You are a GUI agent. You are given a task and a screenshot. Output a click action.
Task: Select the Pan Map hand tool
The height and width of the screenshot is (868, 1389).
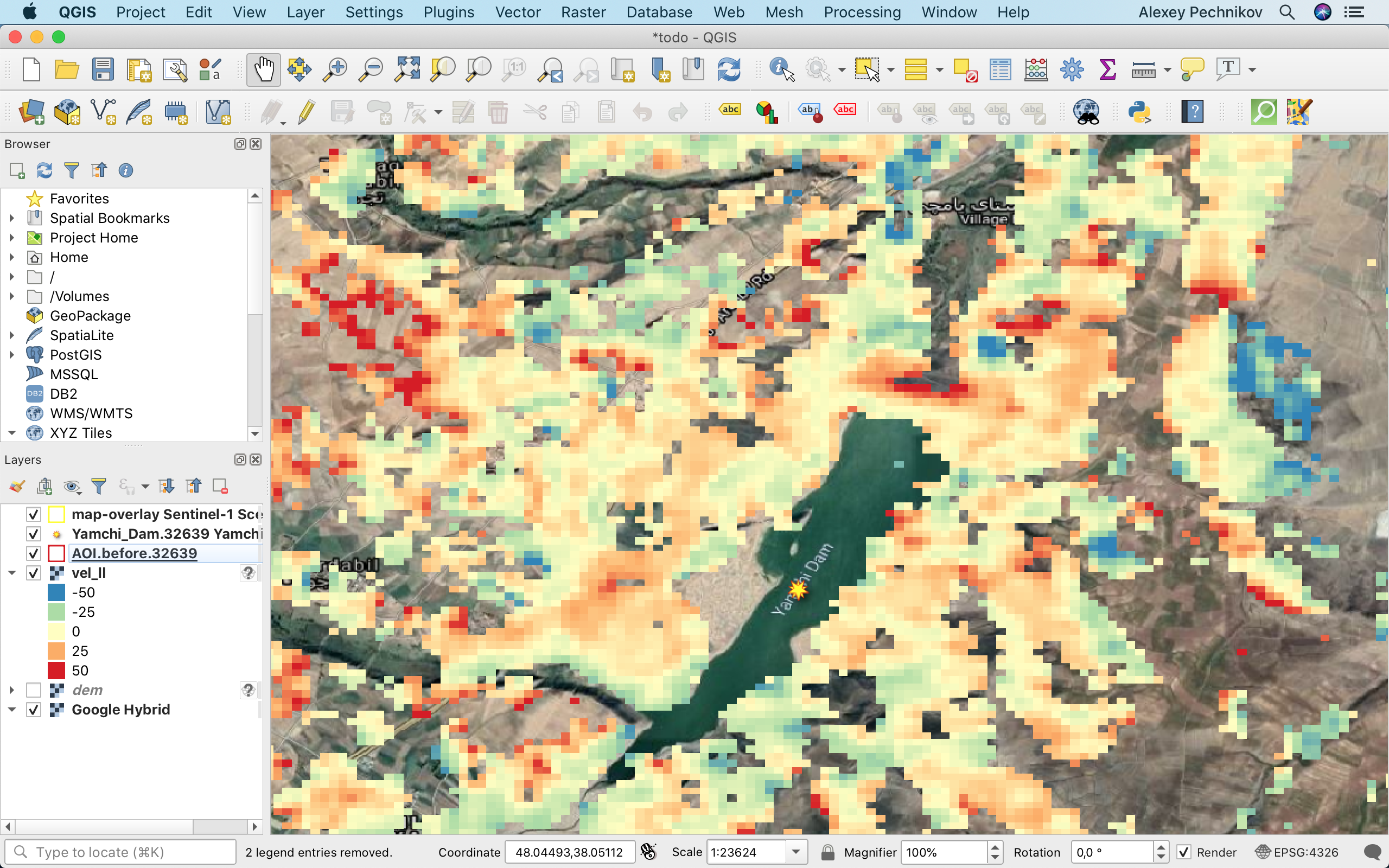pos(264,70)
